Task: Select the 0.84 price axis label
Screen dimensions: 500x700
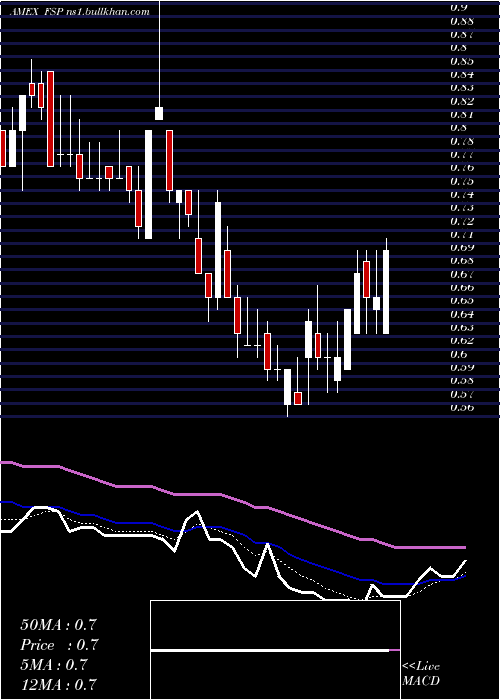Action: 462,74
